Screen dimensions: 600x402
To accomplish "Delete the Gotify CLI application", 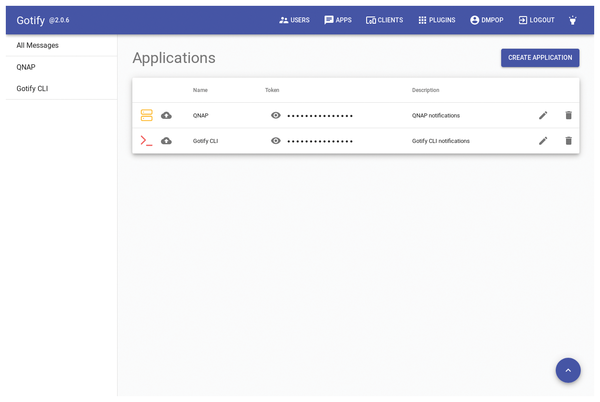I will click(x=569, y=141).
